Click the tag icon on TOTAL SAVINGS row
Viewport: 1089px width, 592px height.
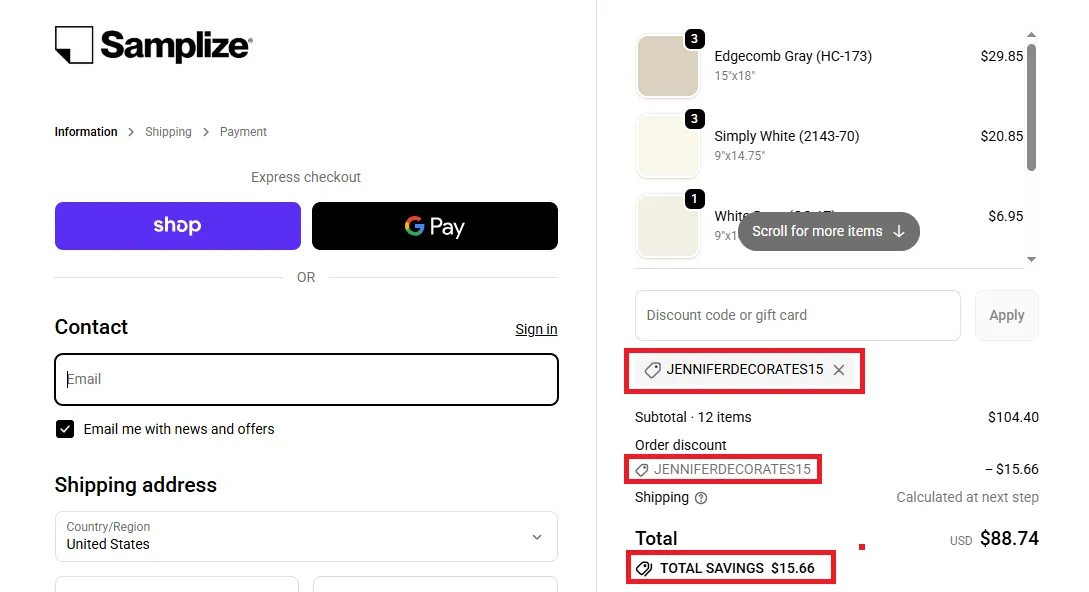pyautogui.click(x=644, y=568)
